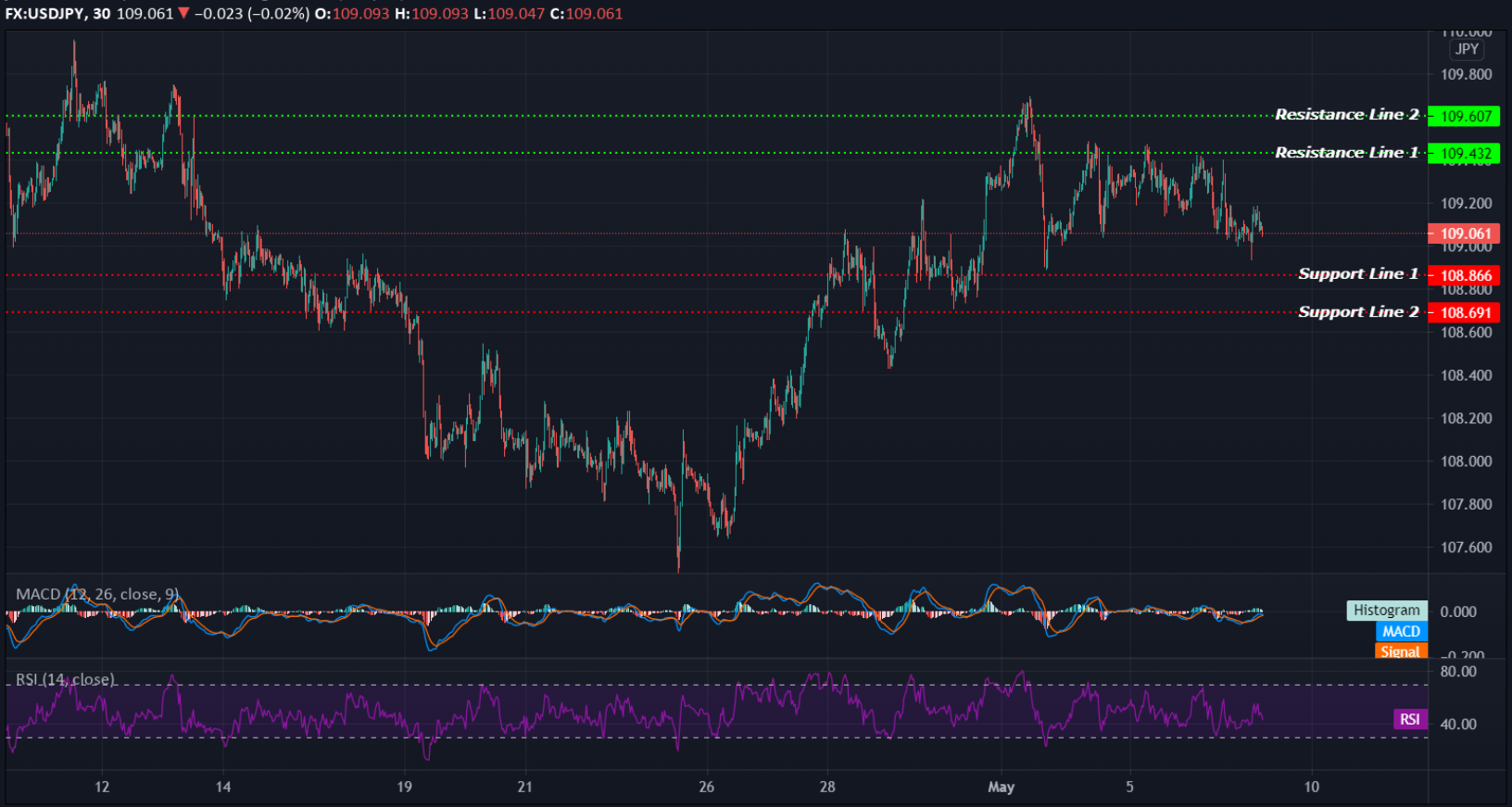Click the 108.400 price axis value
Image resolution: width=1512 pixels, height=807 pixels.
(x=1466, y=375)
